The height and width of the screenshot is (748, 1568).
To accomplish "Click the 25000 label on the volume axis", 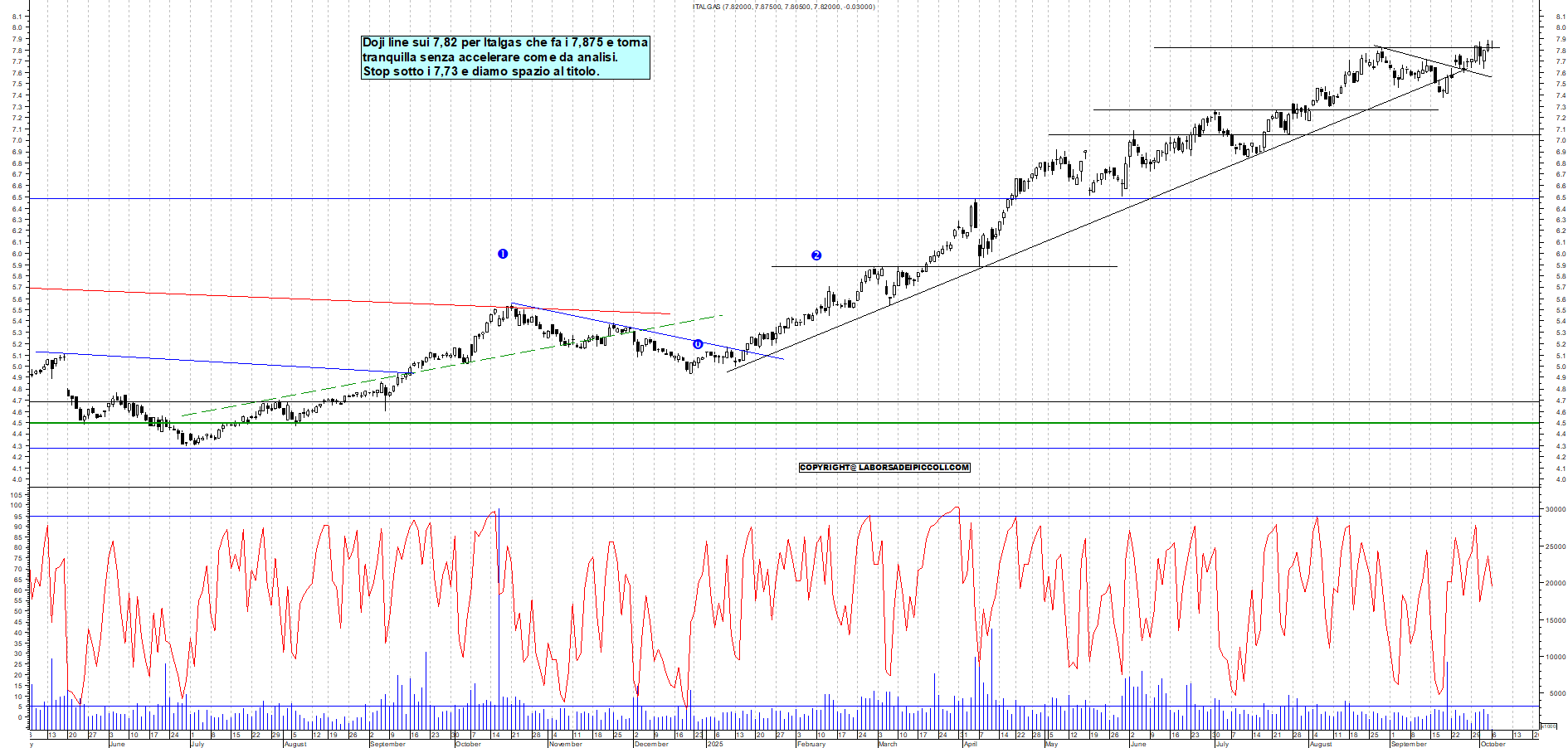I will [1554, 547].
